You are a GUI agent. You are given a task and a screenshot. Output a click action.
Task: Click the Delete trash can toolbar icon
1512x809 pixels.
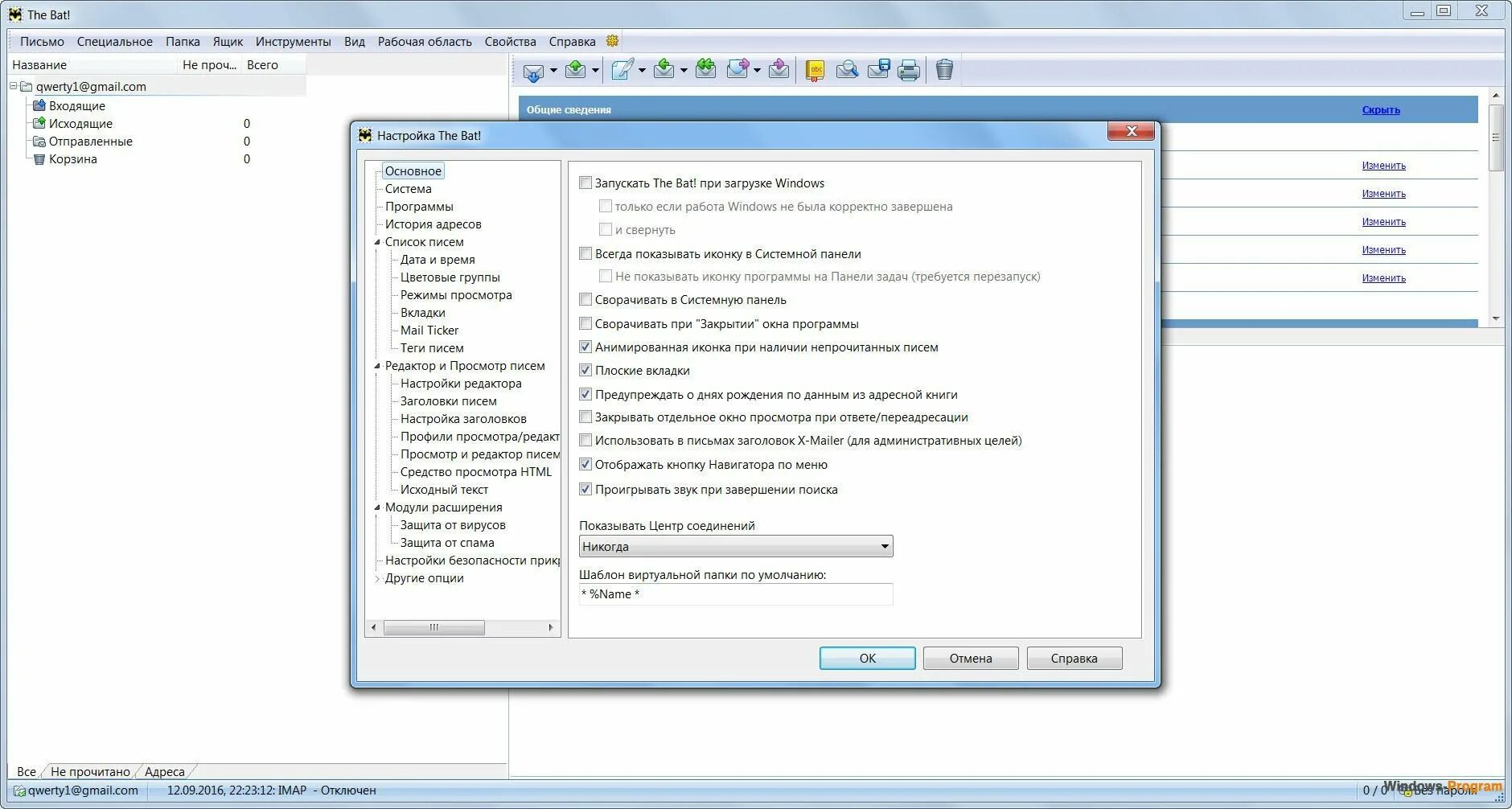pos(944,70)
